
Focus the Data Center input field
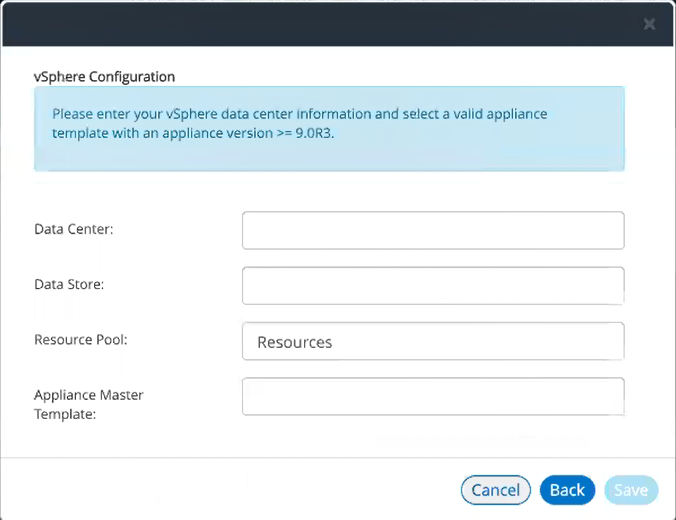433,230
